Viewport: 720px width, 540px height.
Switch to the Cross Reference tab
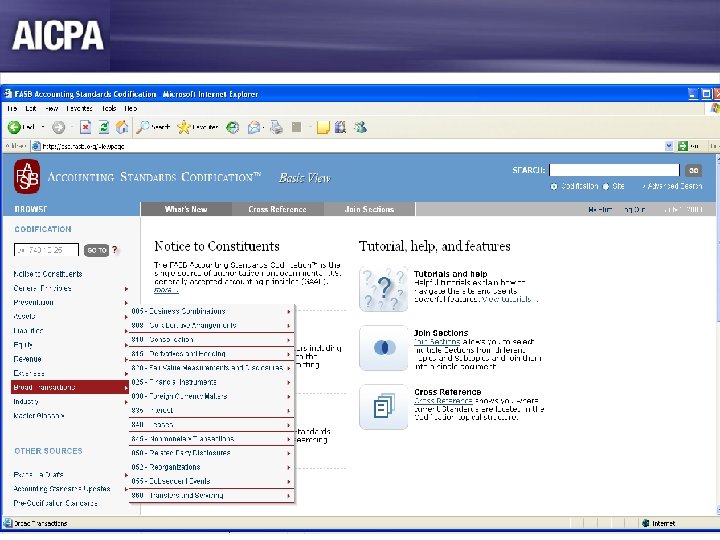(x=277, y=209)
